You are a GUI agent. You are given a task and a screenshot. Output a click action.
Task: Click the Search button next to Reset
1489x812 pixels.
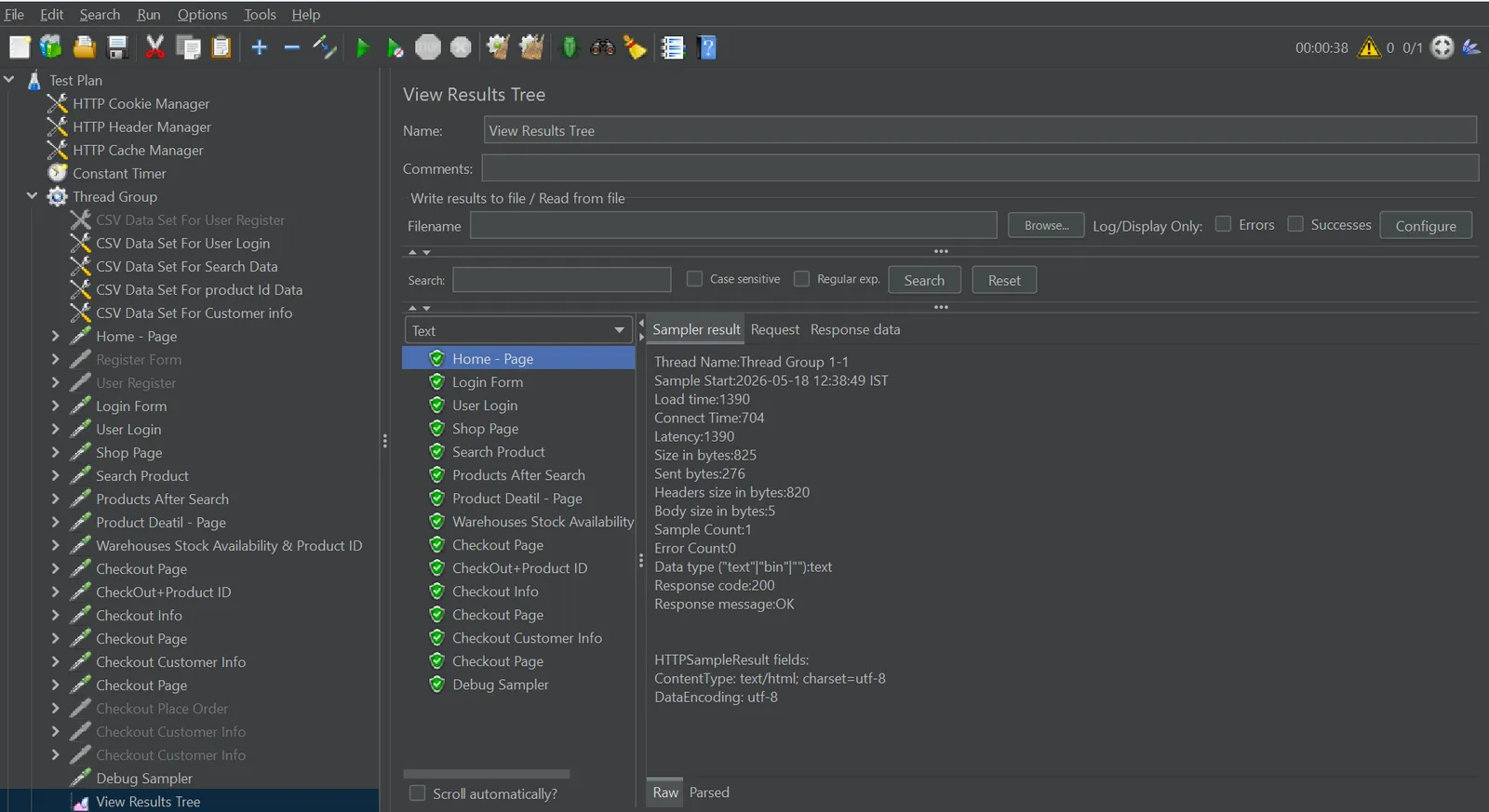tap(924, 280)
